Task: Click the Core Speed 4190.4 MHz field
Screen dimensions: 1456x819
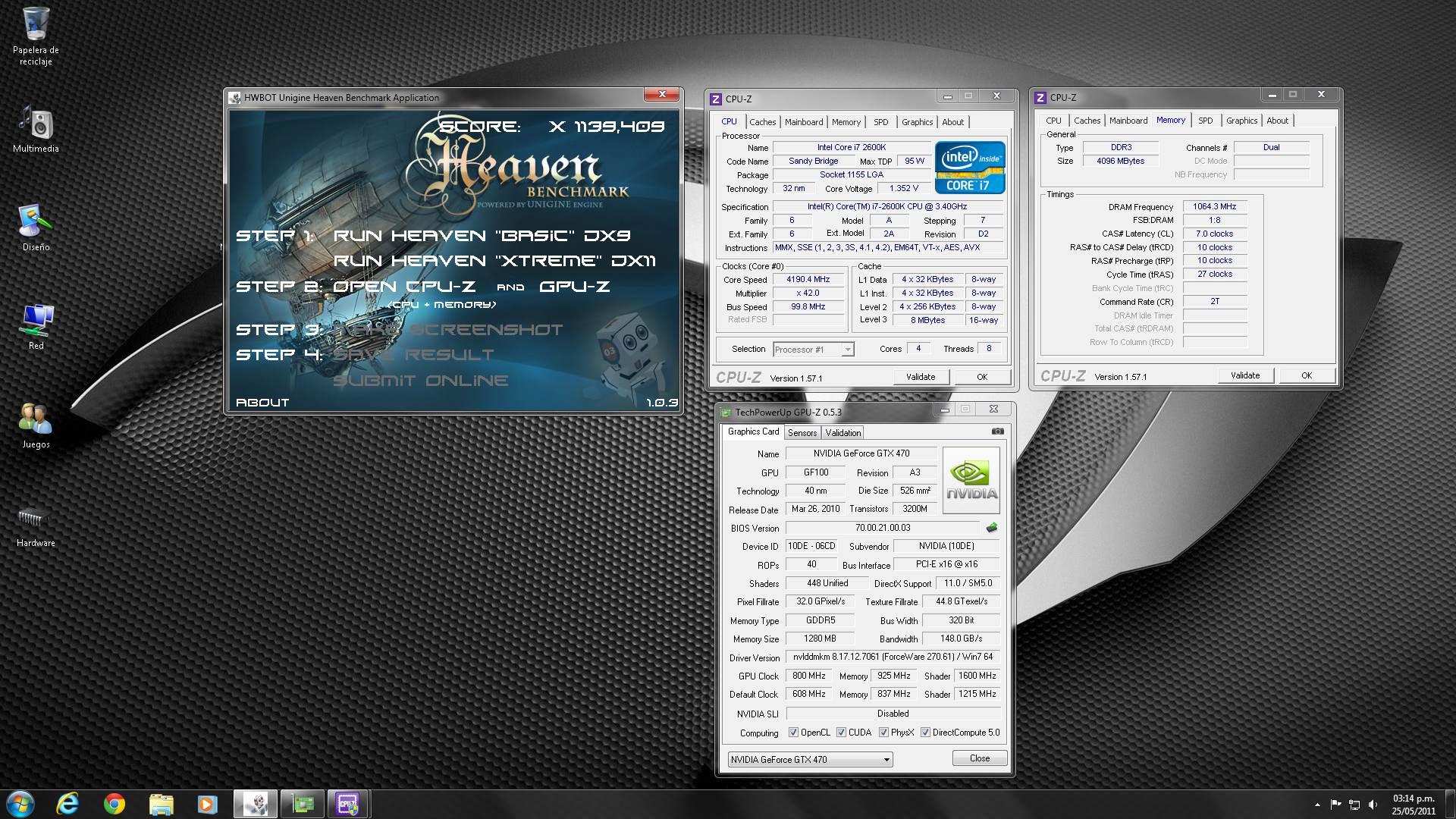Action: (808, 280)
